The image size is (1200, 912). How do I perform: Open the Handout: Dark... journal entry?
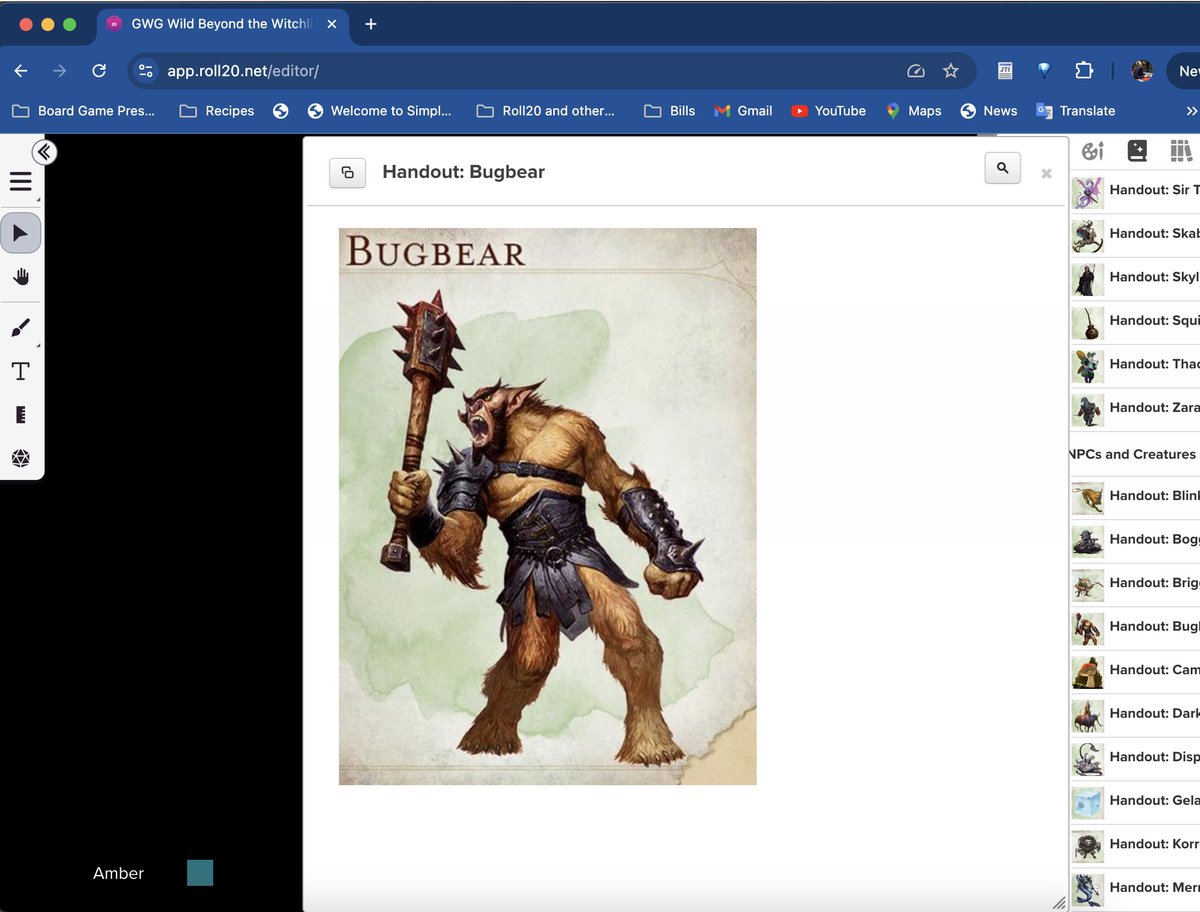click(x=1135, y=713)
